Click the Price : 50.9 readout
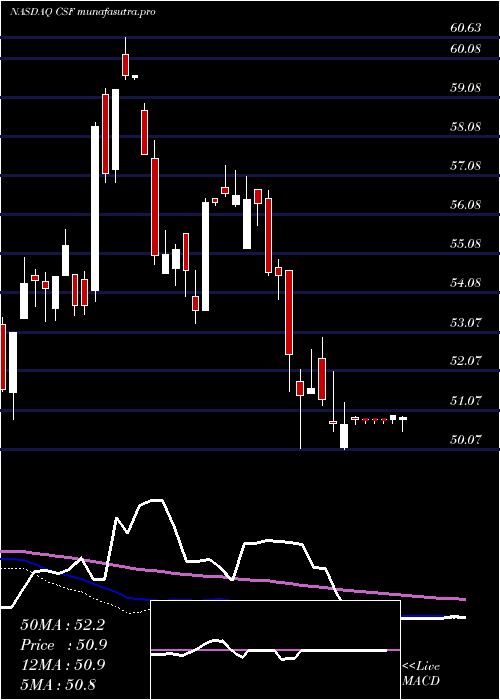 click(64, 645)
